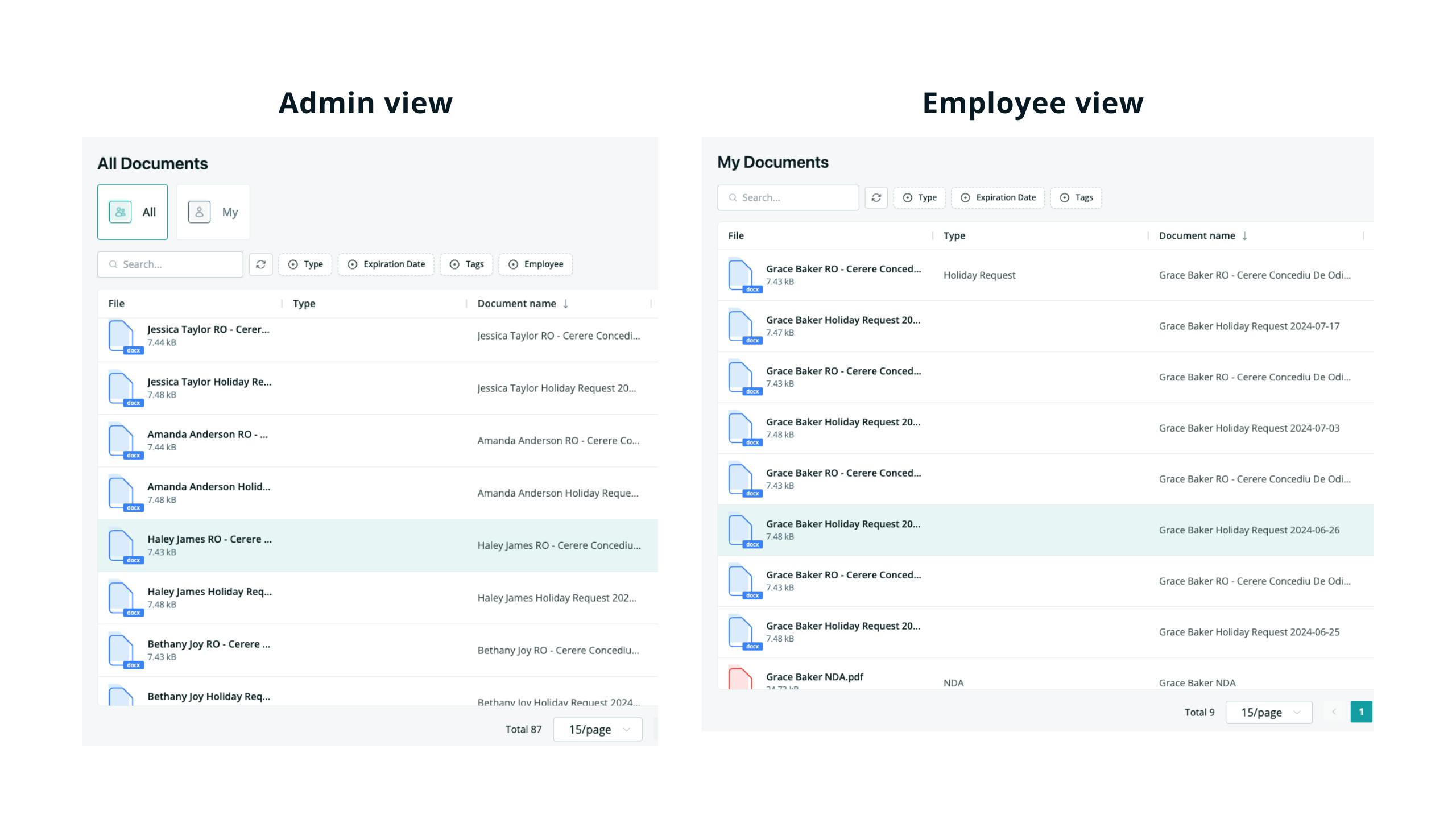Expand 15/page selector in employee view
This screenshot has height=819, width=1456.
click(1269, 712)
